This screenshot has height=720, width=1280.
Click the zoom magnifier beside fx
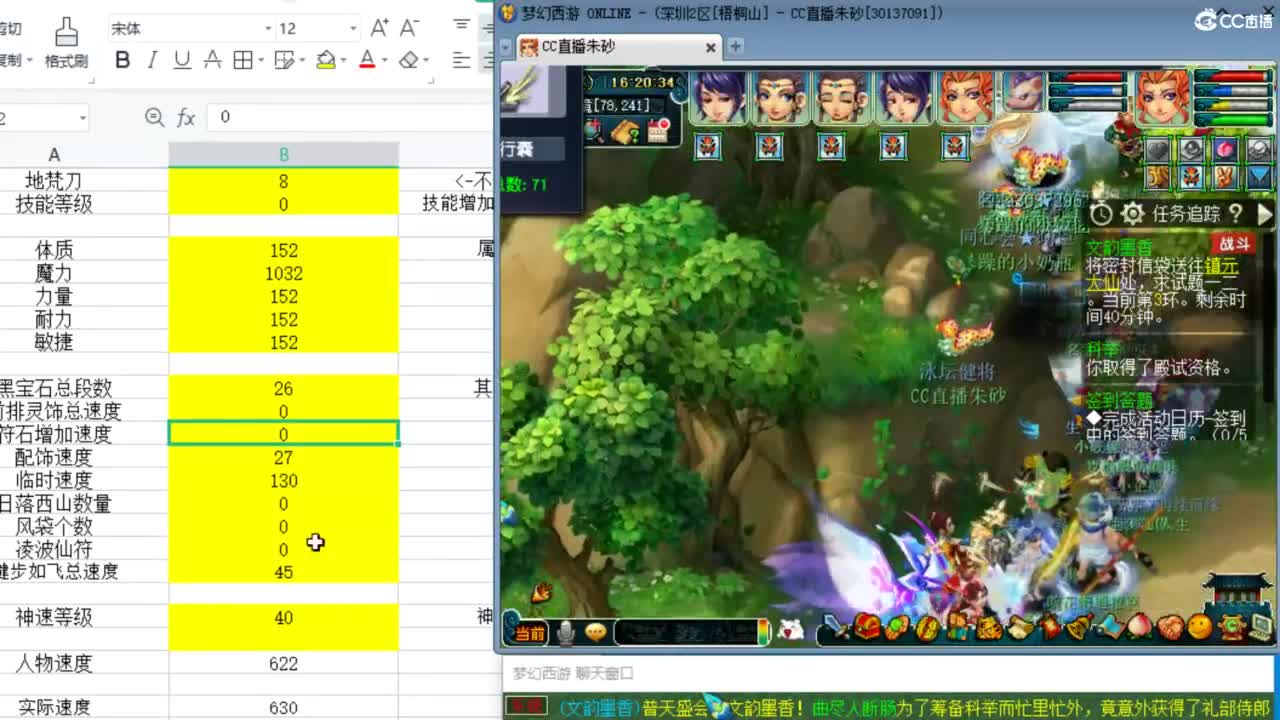[154, 118]
